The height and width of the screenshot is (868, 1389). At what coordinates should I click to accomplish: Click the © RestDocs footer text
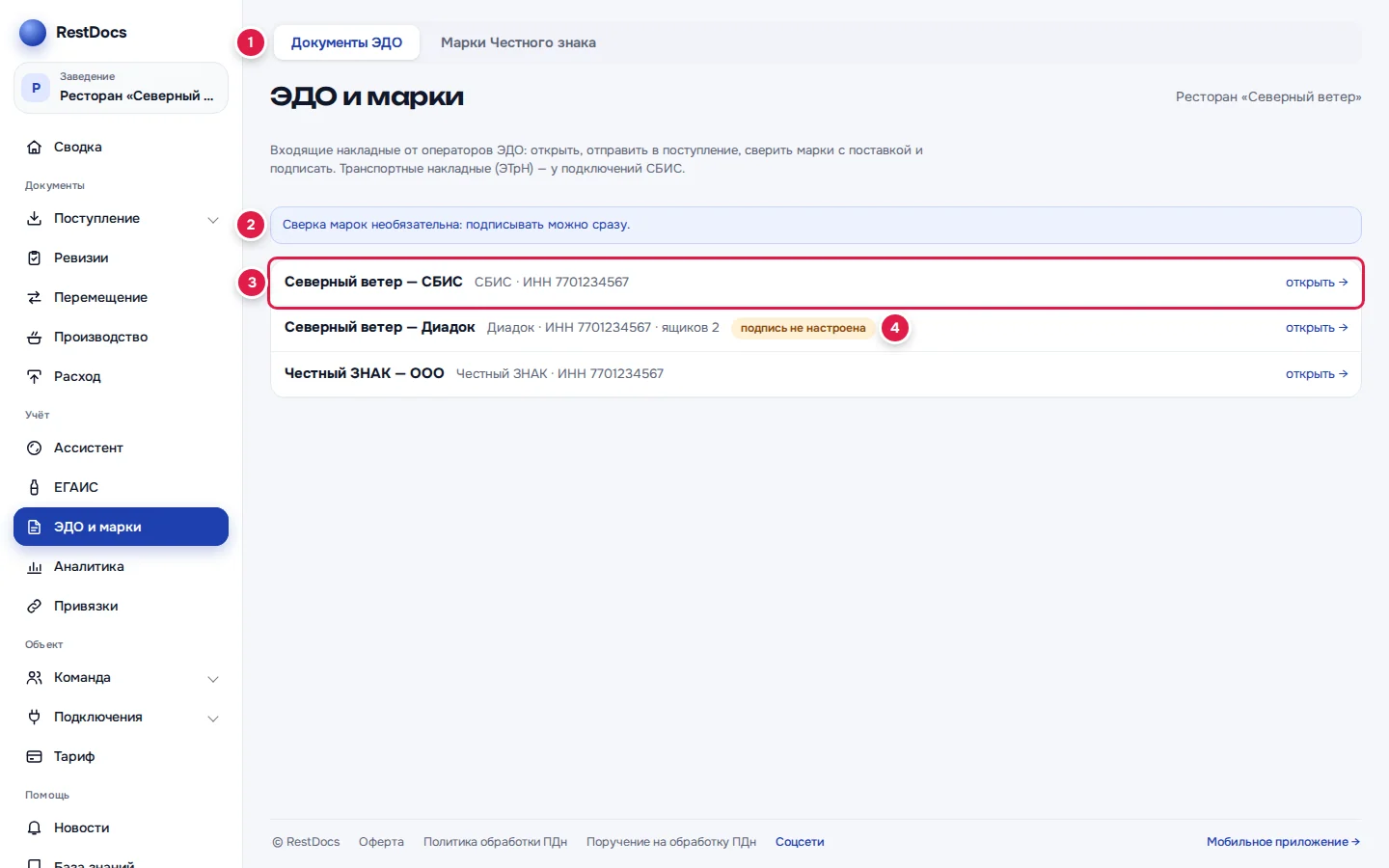(x=306, y=842)
